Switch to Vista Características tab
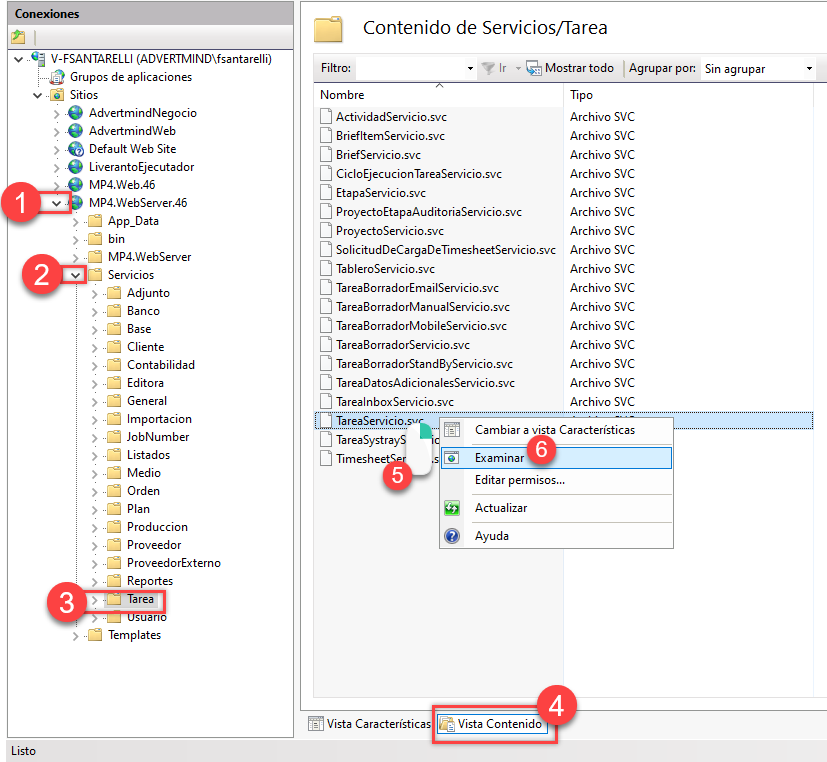827x762 pixels. [370, 724]
